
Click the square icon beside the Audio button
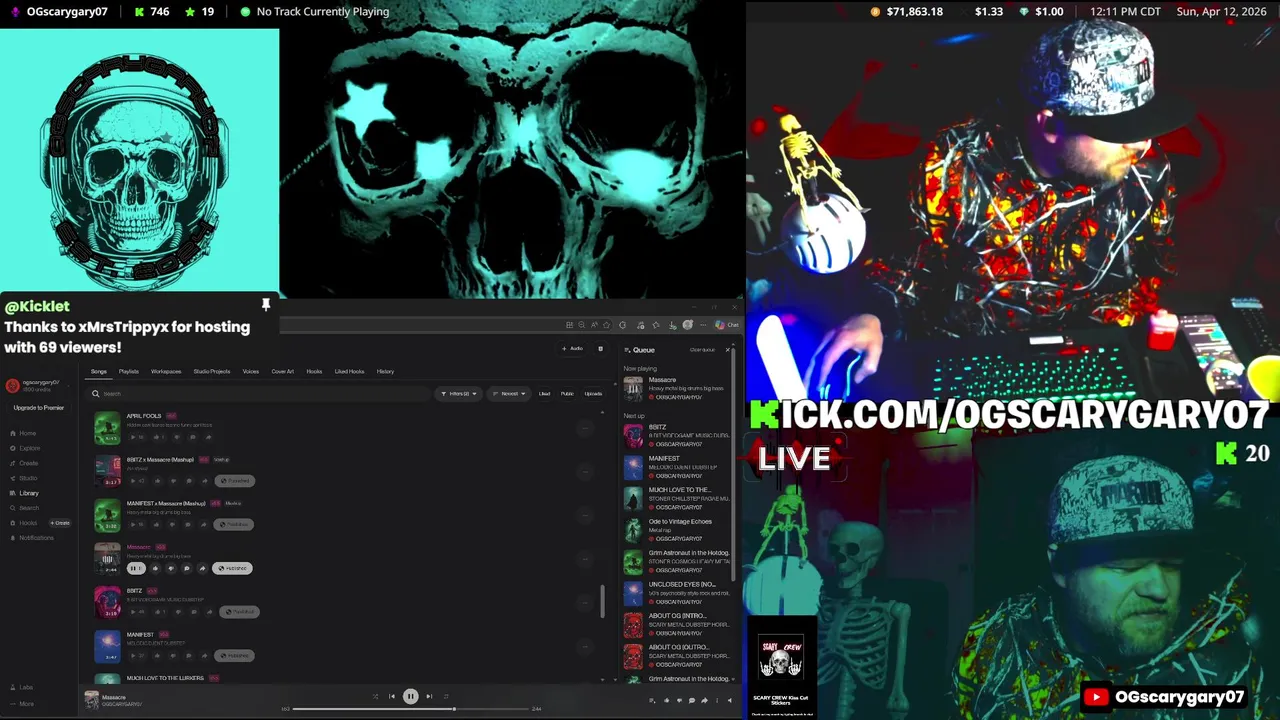[x=600, y=348]
